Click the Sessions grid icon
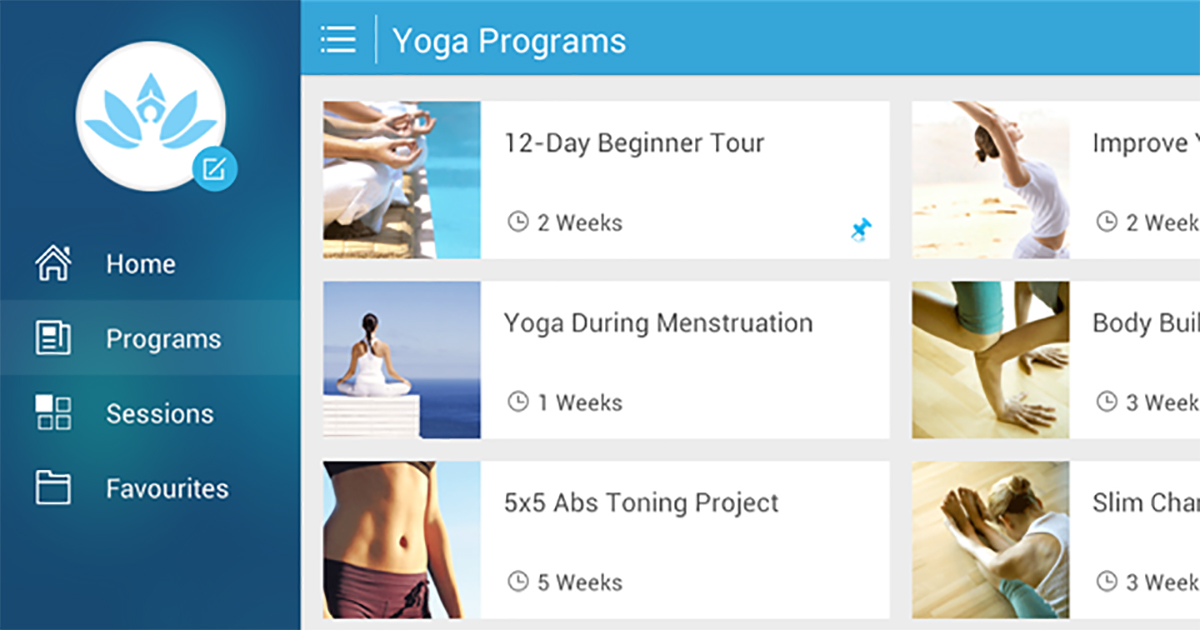Image resolution: width=1200 pixels, height=630 pixels. (53, 413)
